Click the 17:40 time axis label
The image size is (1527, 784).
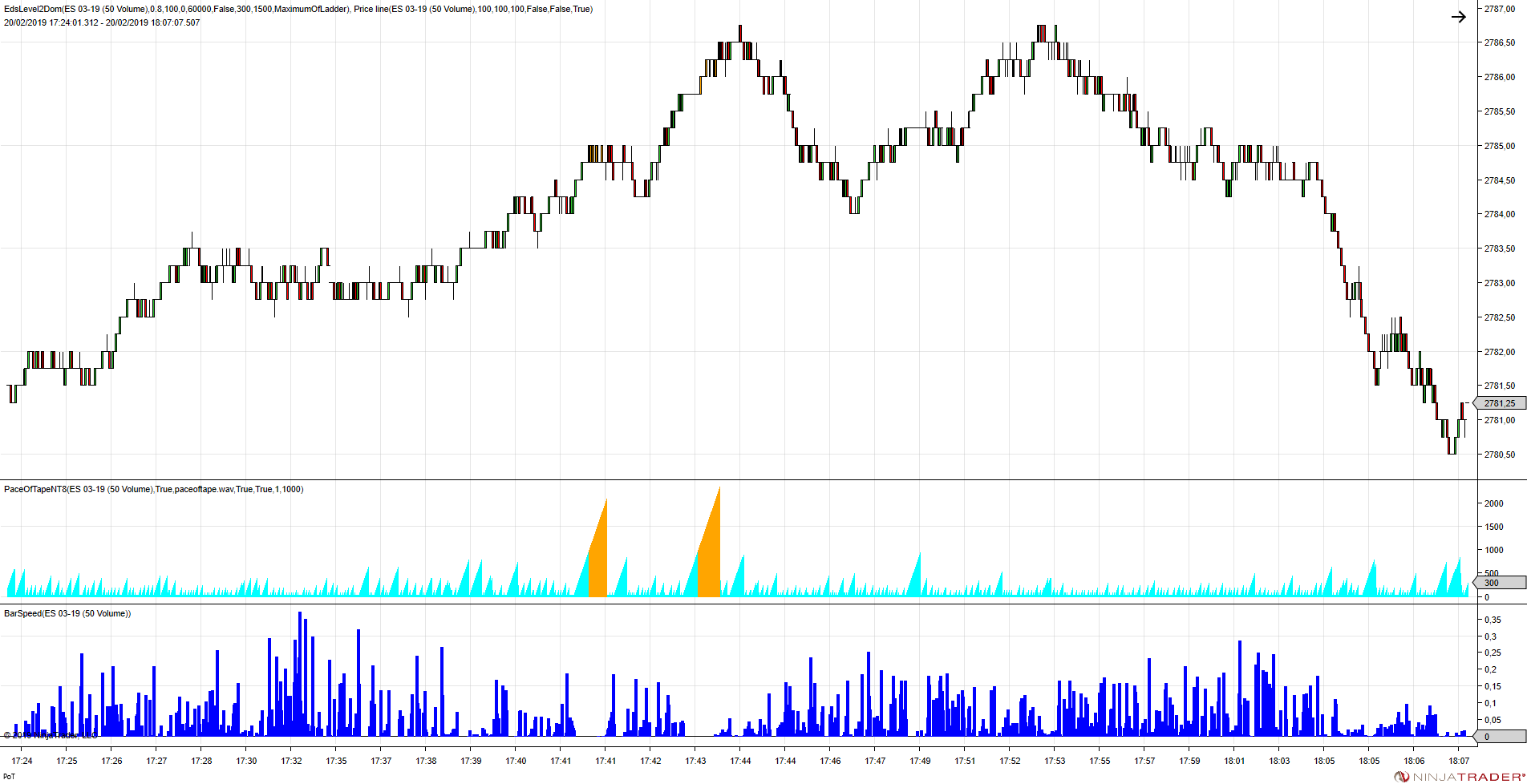[516, 761]
